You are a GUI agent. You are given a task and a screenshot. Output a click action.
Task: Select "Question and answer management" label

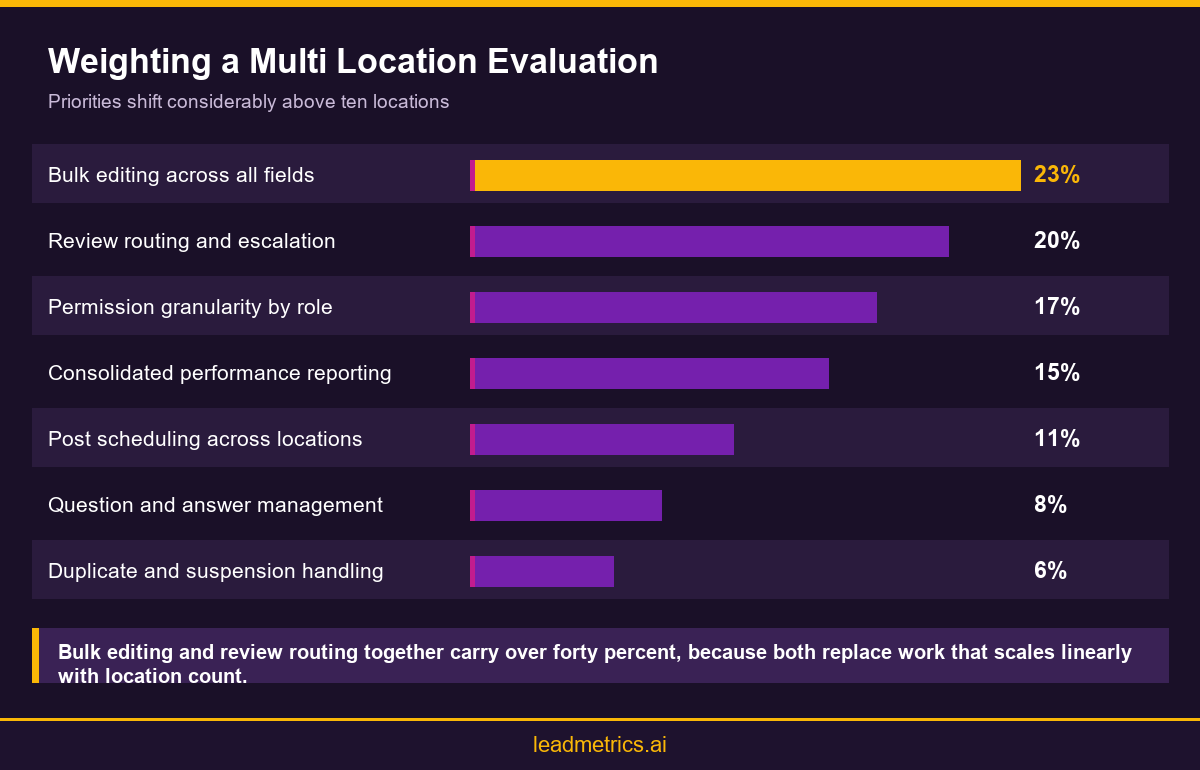pyautogui.click(x=215, y=505)
